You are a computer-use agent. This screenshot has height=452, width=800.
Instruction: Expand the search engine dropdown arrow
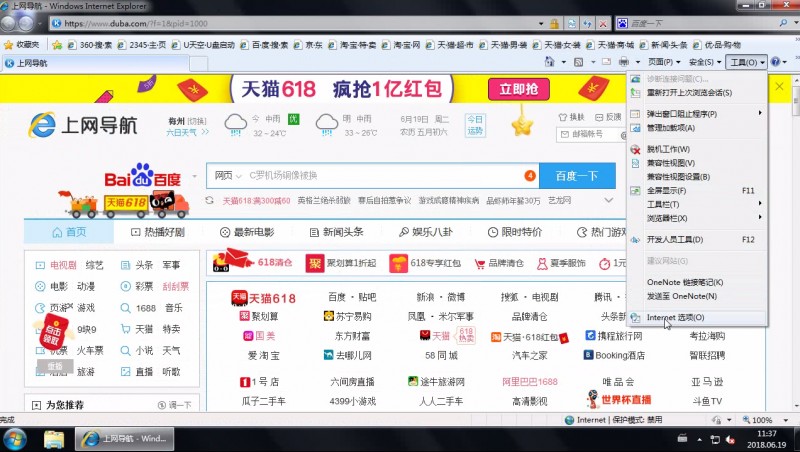click(194, 177)
